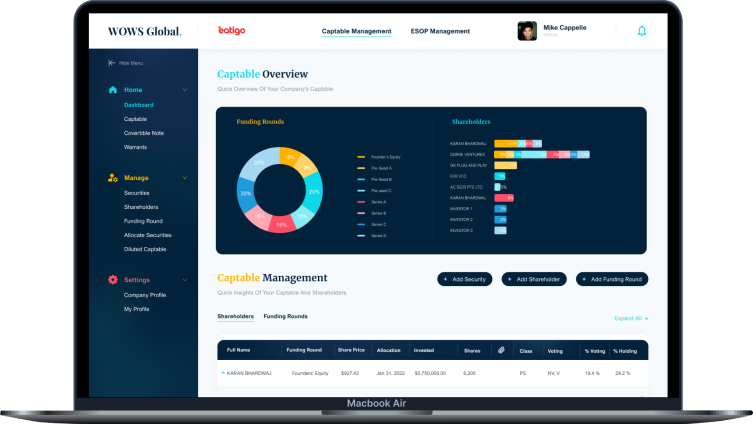
Task: Open Securities sidebar item
Action: (136, 193)
